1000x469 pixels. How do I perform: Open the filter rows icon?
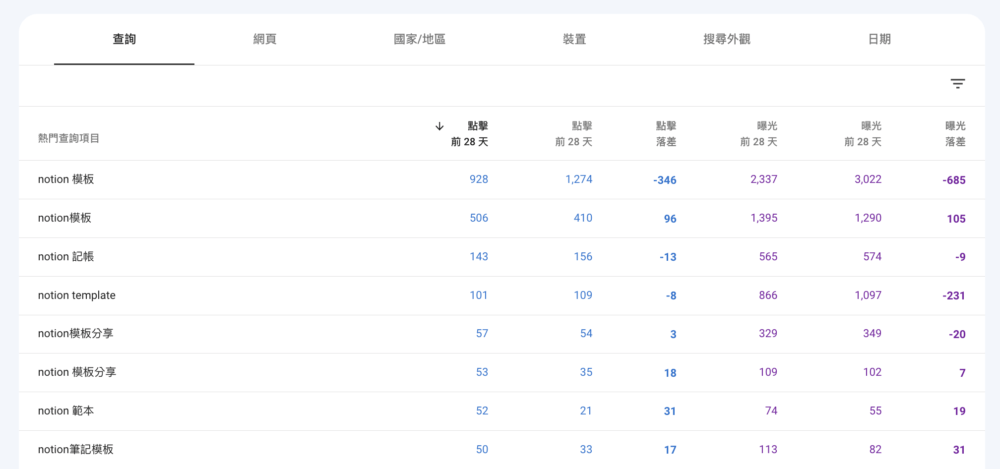957,84
